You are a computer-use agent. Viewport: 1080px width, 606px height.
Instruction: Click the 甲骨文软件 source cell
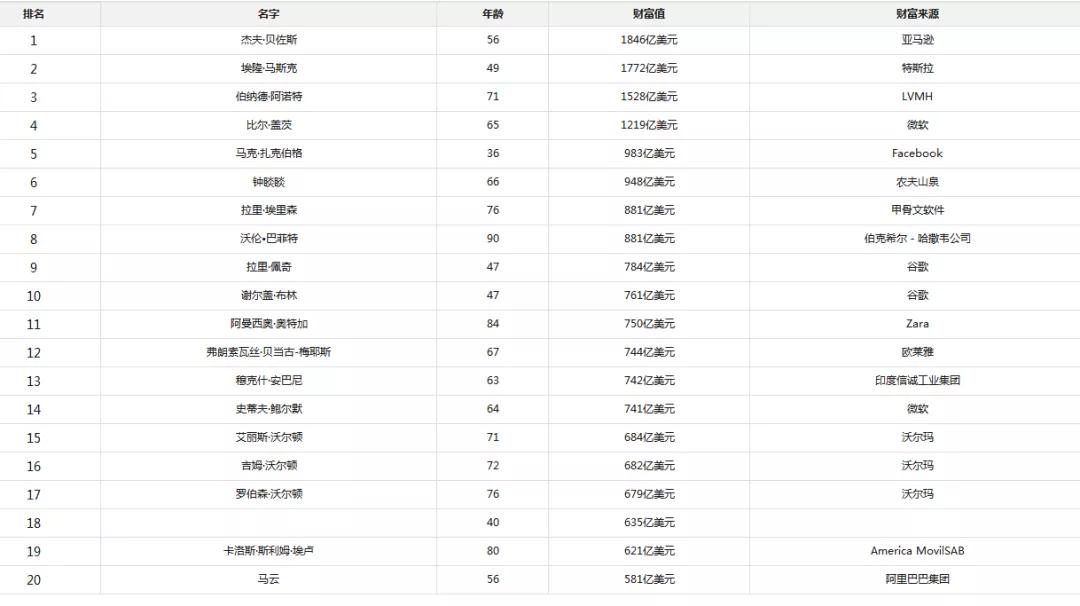coord(917,210)
